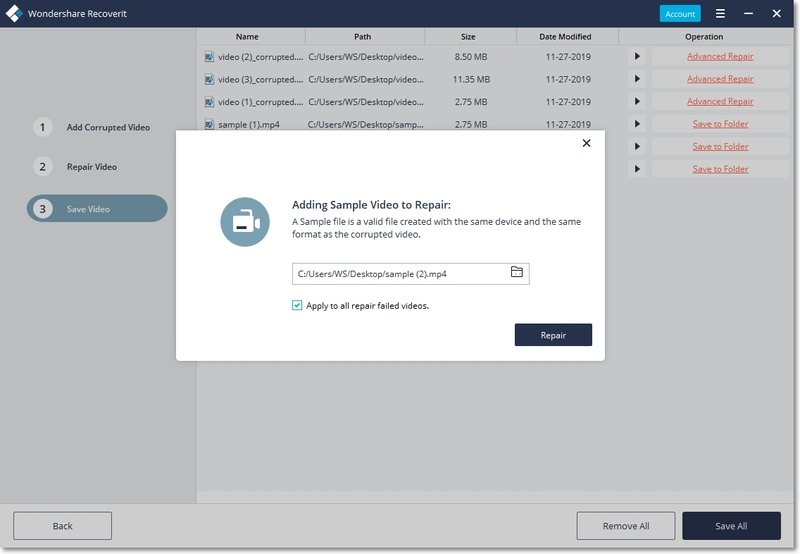
Task: Open the Account button
Action: [680, 14]
